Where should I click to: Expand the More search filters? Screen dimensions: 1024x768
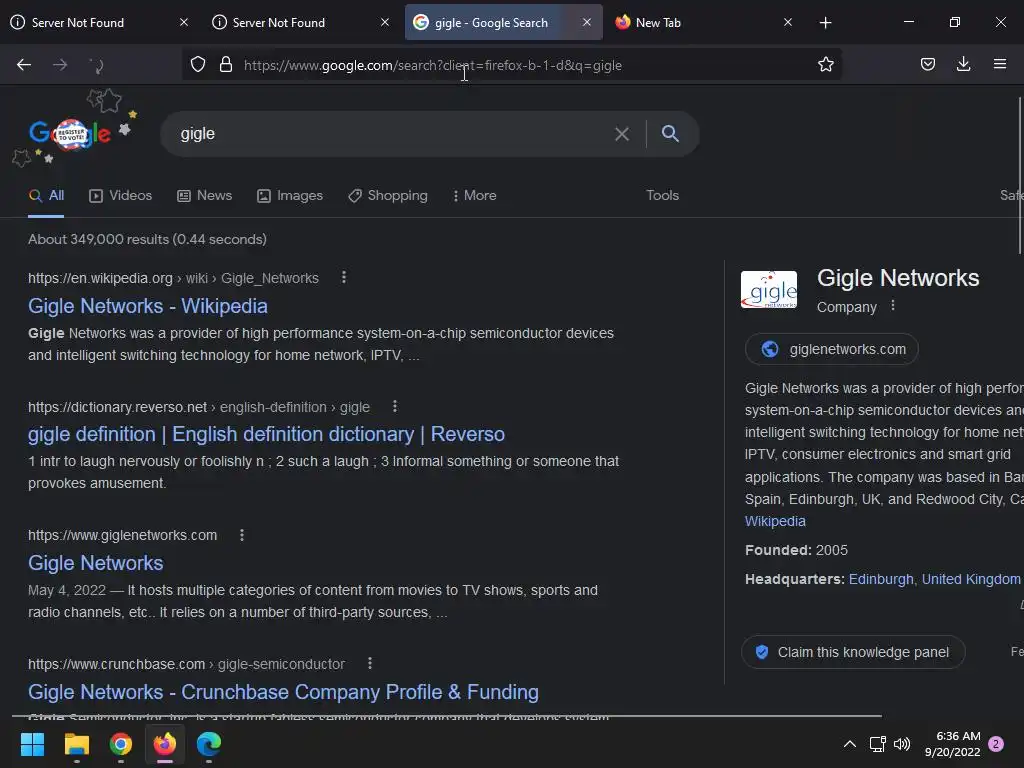coord(474,195)
